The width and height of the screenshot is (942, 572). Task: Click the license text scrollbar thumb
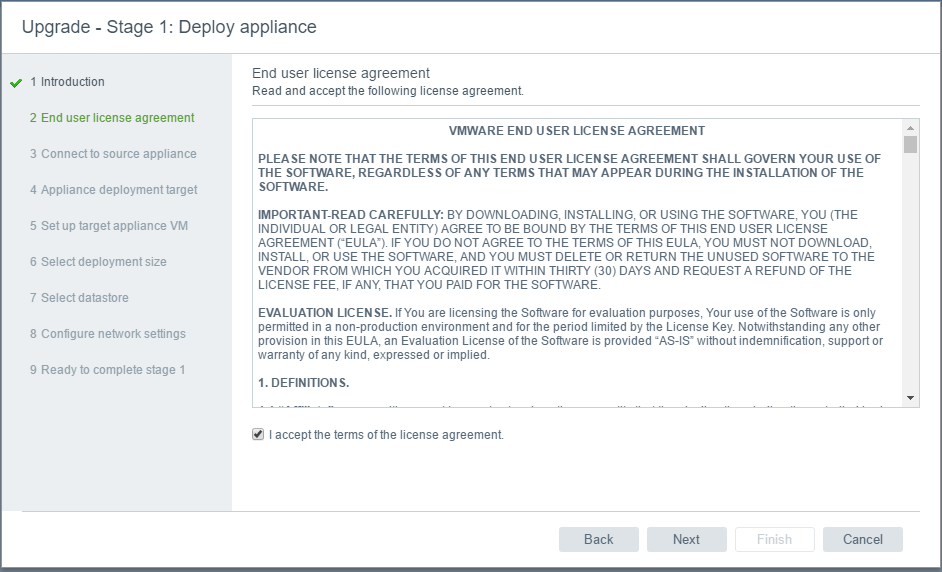910,144
